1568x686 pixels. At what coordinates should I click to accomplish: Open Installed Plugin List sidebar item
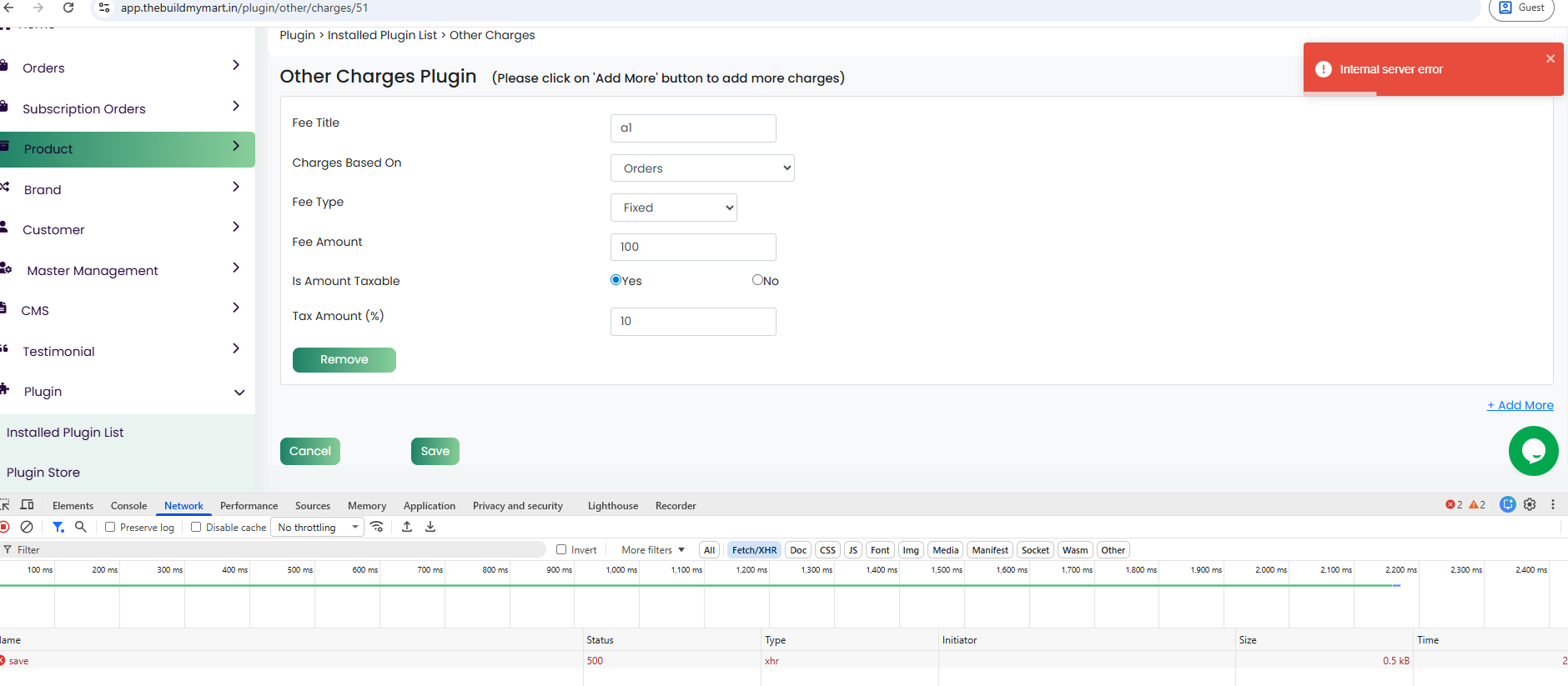coord(65,433)
